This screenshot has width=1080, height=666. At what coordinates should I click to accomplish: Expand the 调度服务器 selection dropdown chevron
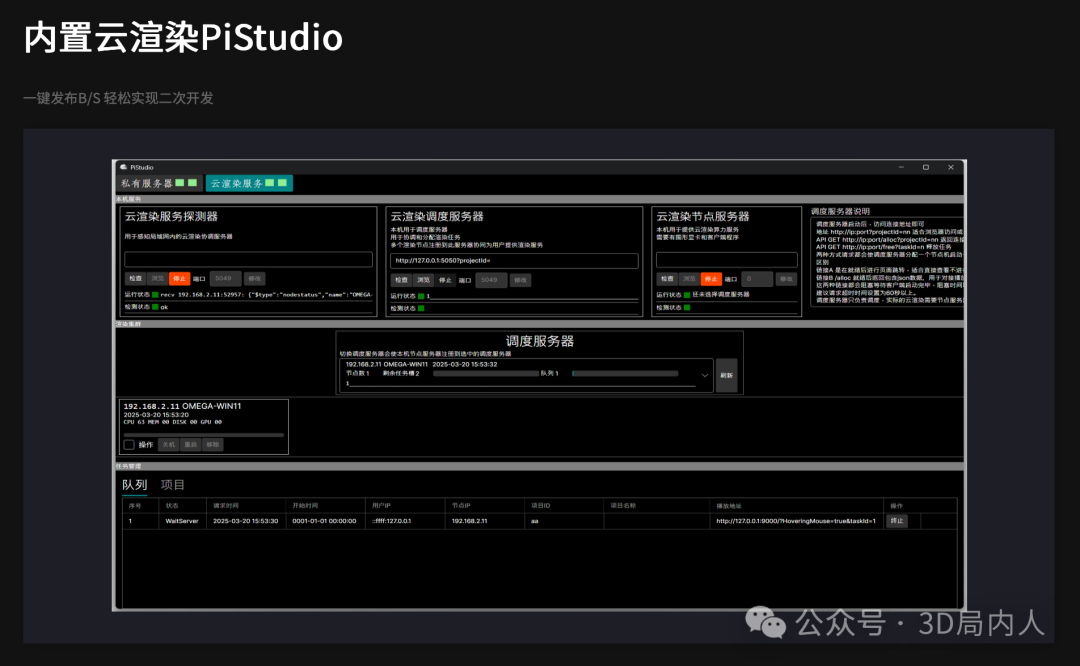tap(705, 375)
